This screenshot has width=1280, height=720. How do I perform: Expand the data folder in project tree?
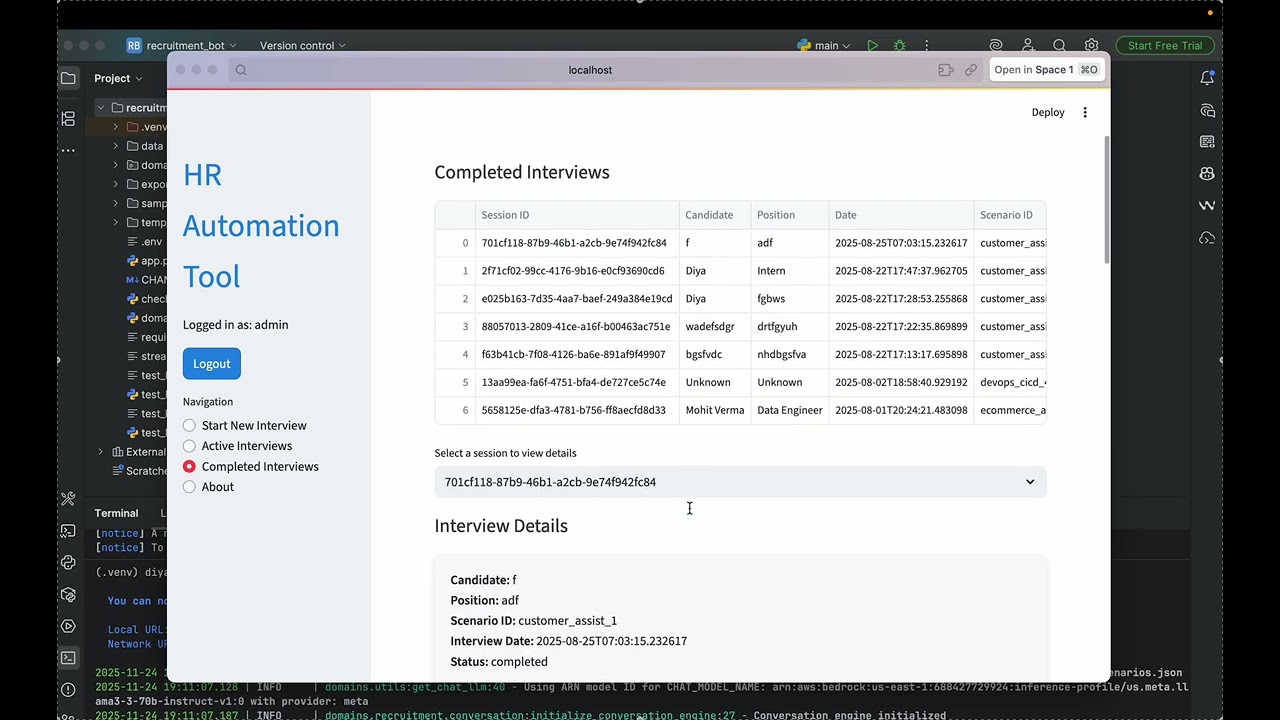[x=115, y=146]
